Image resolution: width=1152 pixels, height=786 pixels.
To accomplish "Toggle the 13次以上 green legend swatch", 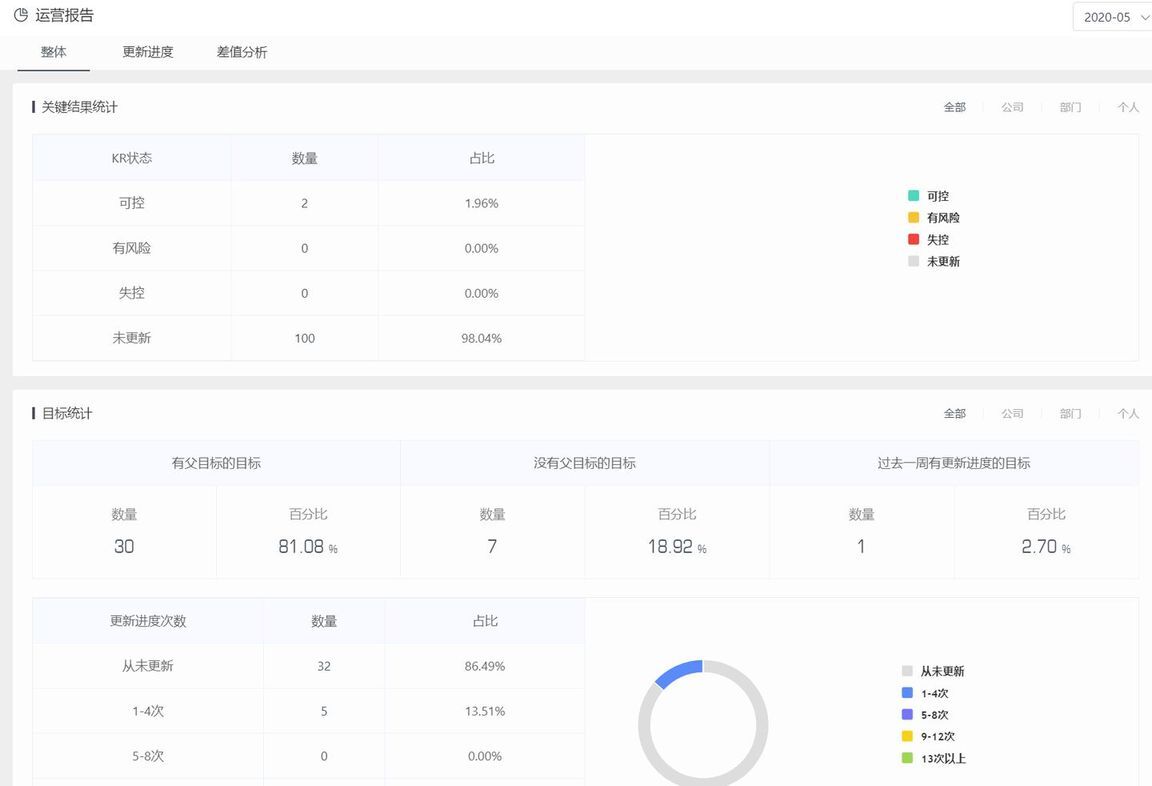I will 907,758.
